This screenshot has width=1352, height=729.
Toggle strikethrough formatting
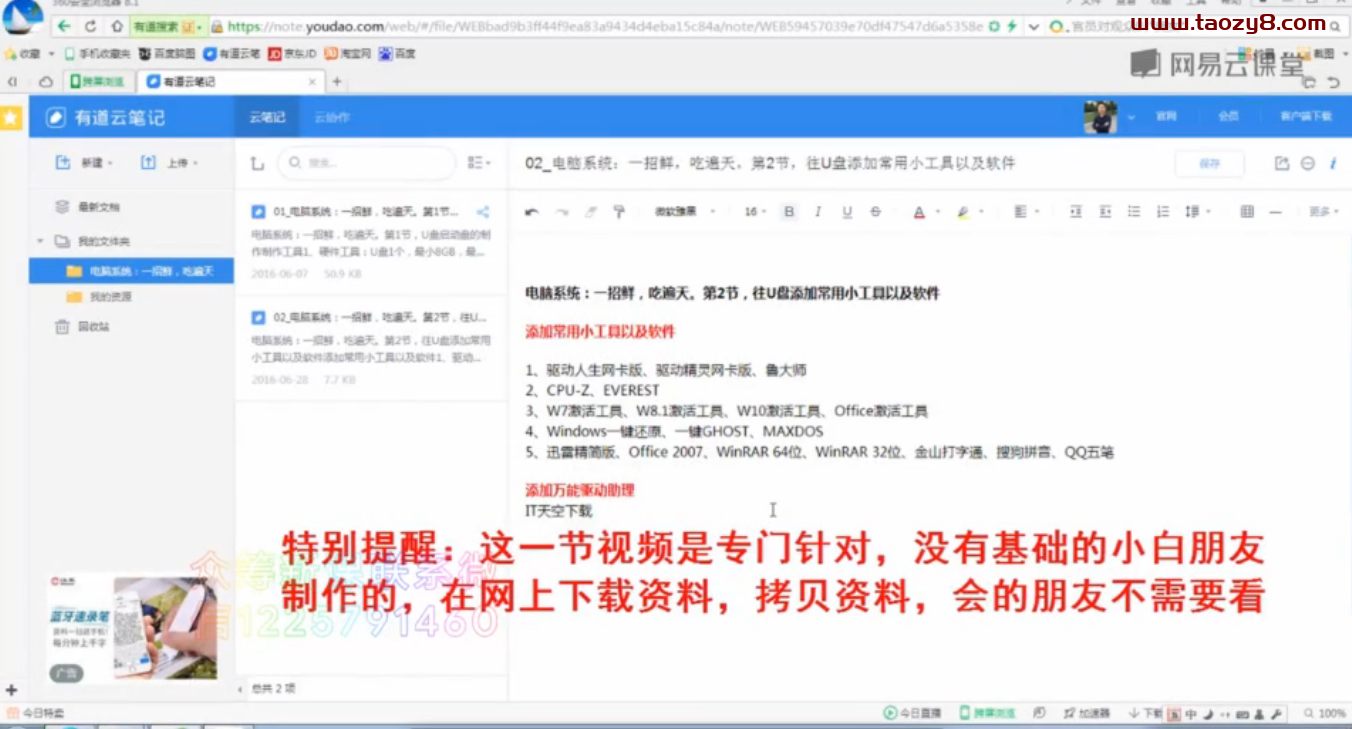[x=876, y=212]
